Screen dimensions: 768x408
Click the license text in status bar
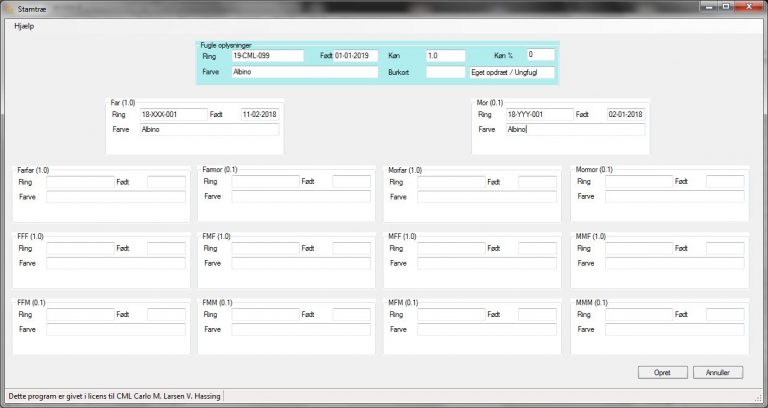[x=115, y=396]
